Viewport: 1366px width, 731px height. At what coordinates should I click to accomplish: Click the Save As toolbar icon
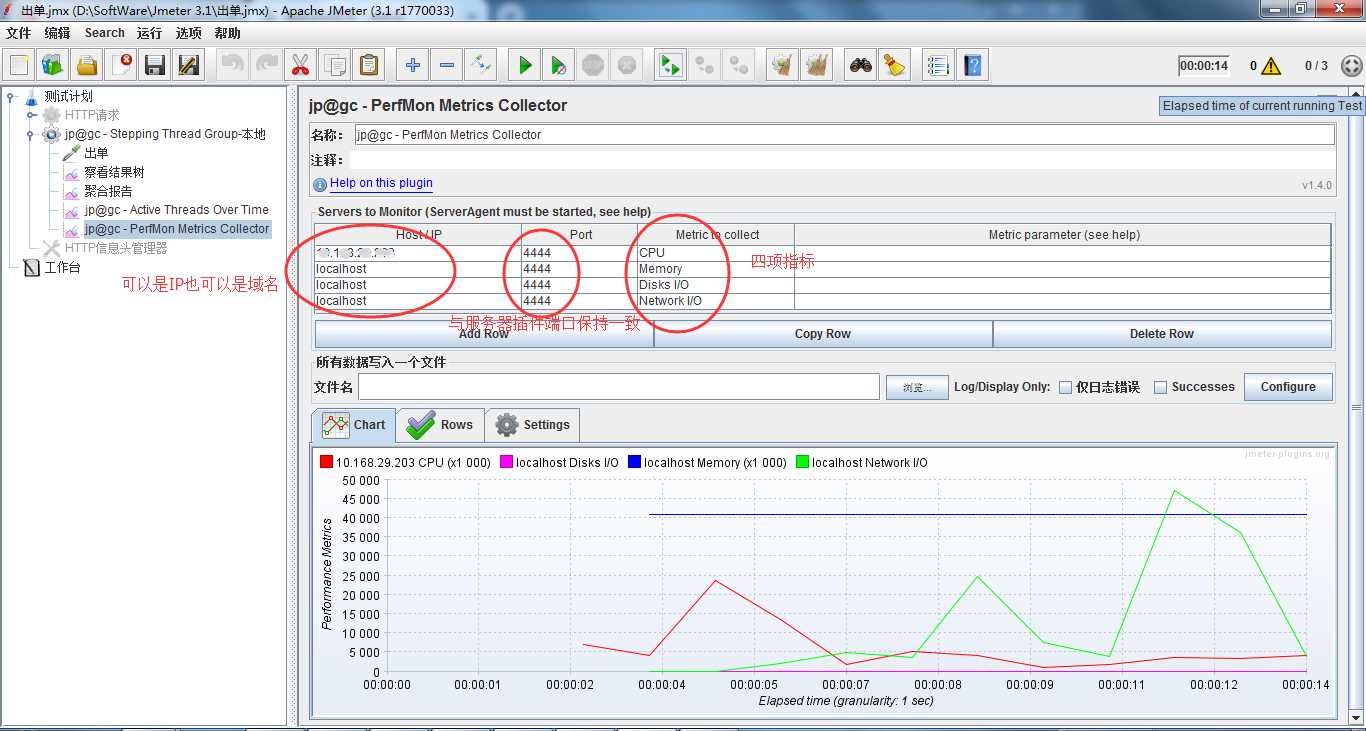(x=189, y=66)
